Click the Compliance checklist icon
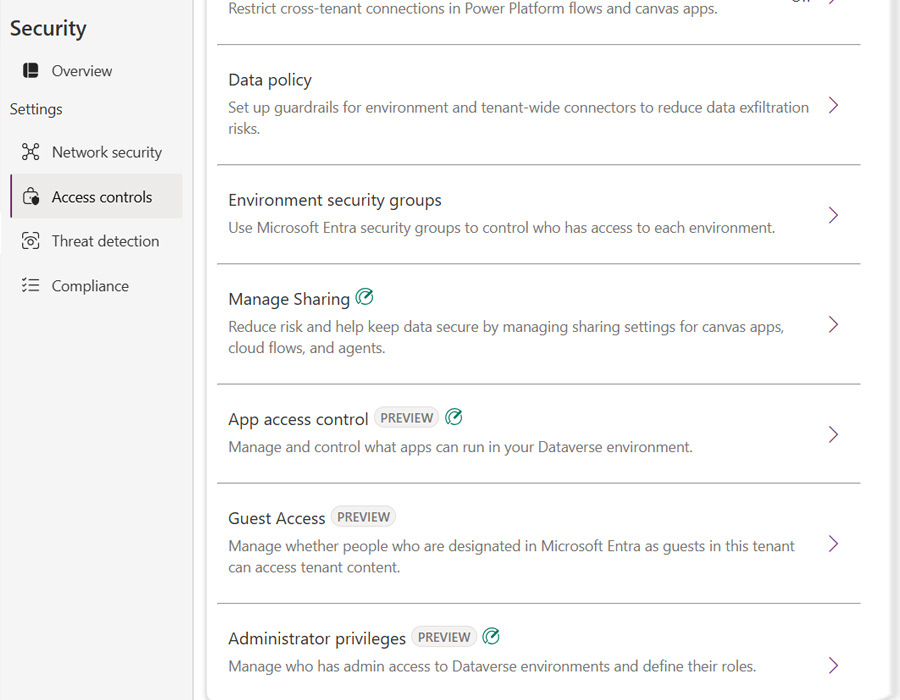The width and height of the screenshot is (900, 700). [x=30, y=285]
